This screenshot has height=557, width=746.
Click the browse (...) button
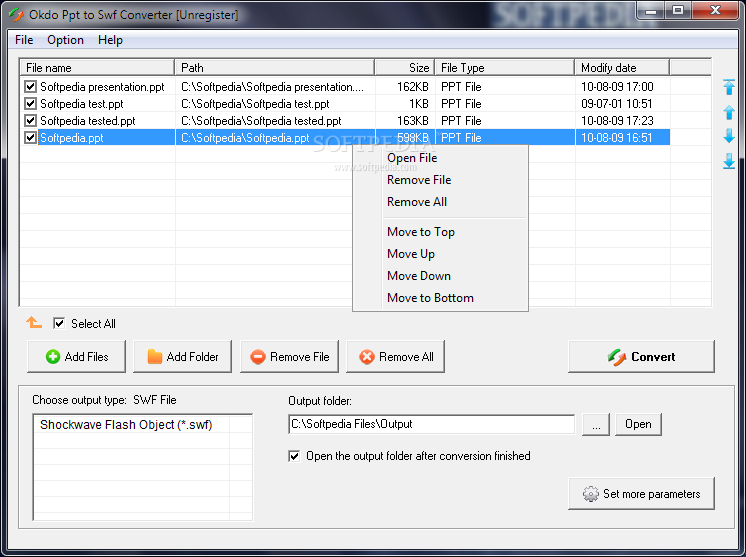[x=596, y=424]
